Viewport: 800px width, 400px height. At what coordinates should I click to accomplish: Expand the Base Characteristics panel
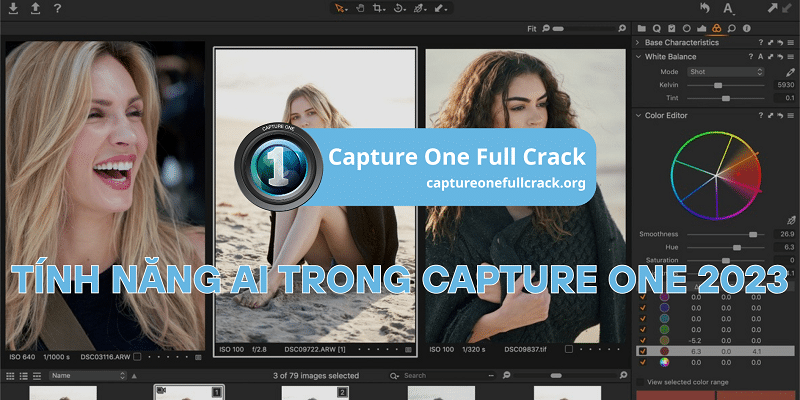[x=638, y=43]
